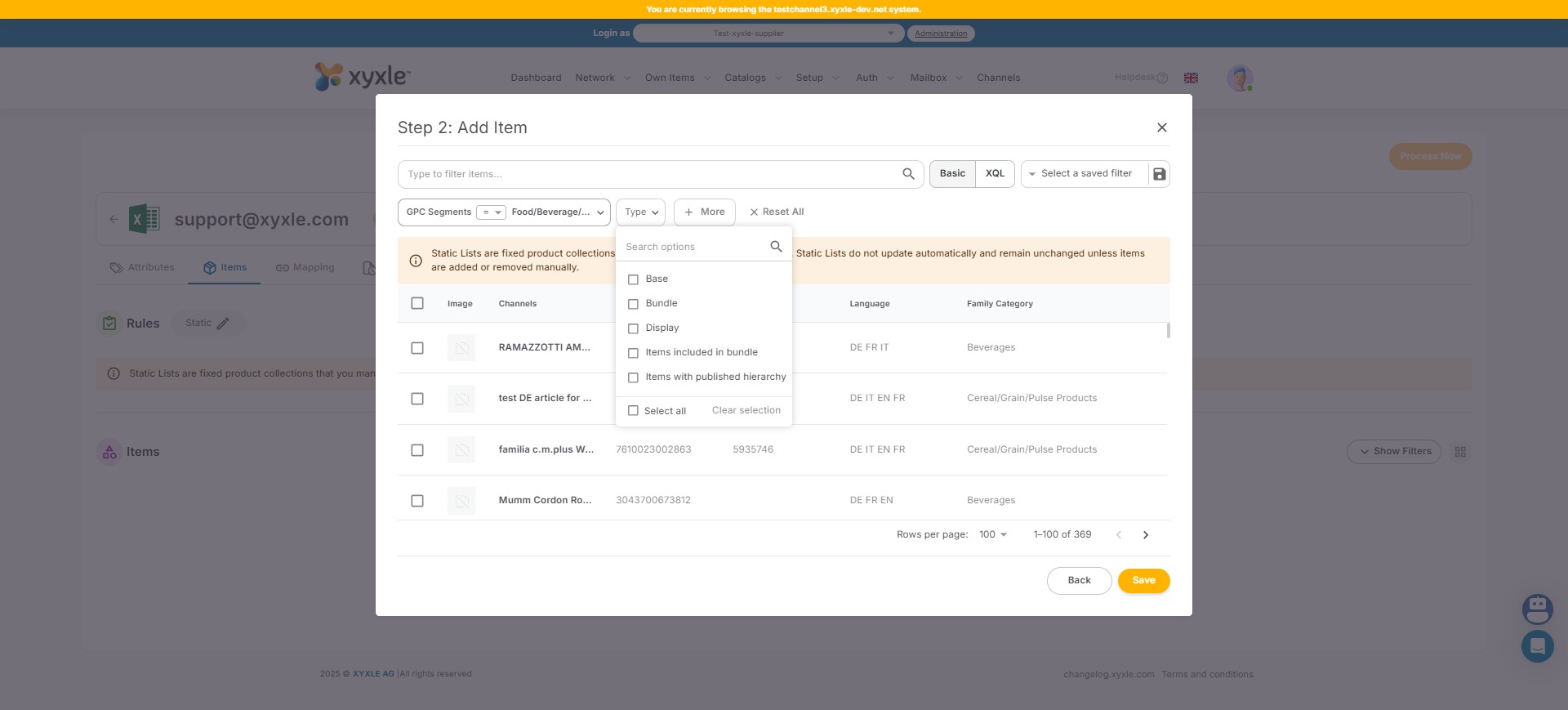The image size is (1568, 710).
Task: Click the Type to filter items field
Action: tap(649, 174)
